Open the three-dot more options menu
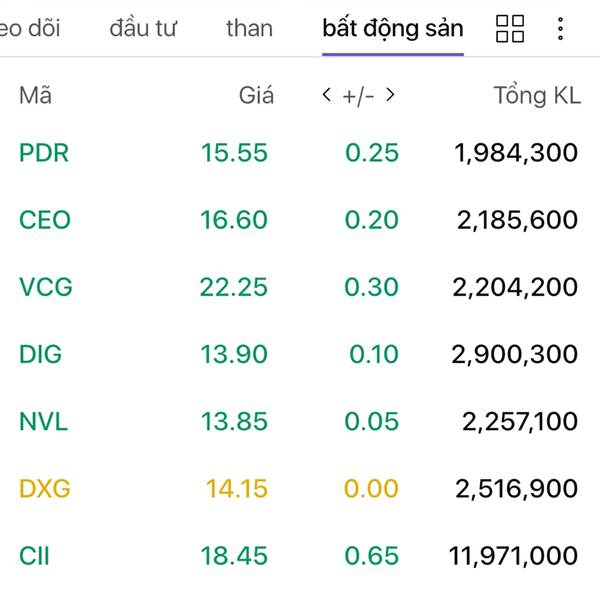 click(x=560, y=29)
